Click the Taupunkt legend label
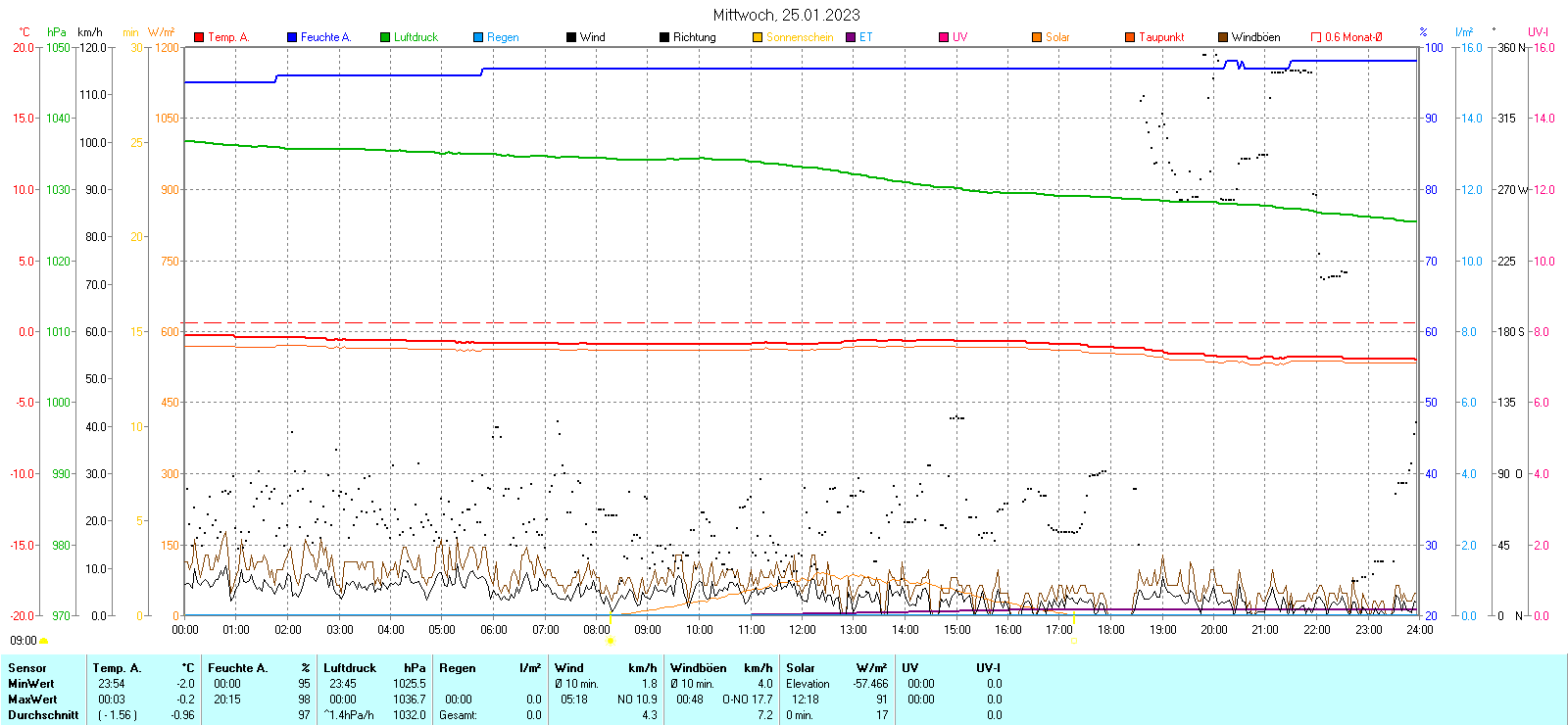 pyautogui.click(x=1161, y=37)
